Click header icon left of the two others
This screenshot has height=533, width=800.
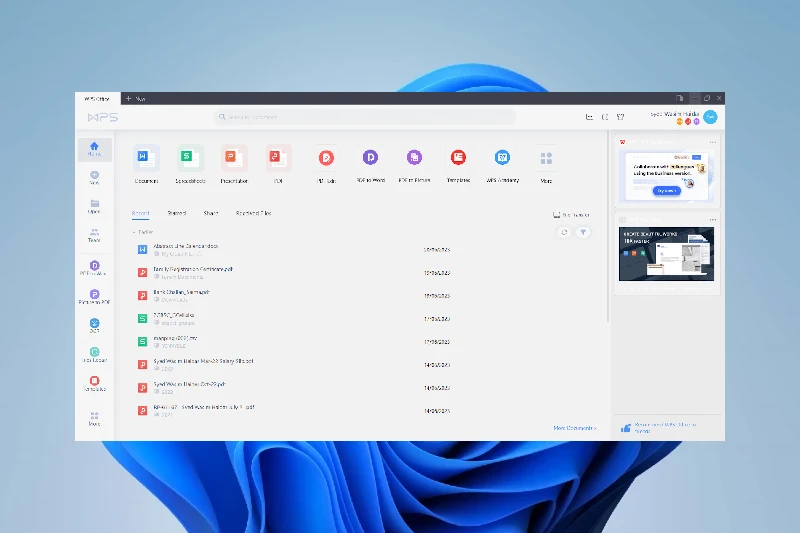(589, 117)
